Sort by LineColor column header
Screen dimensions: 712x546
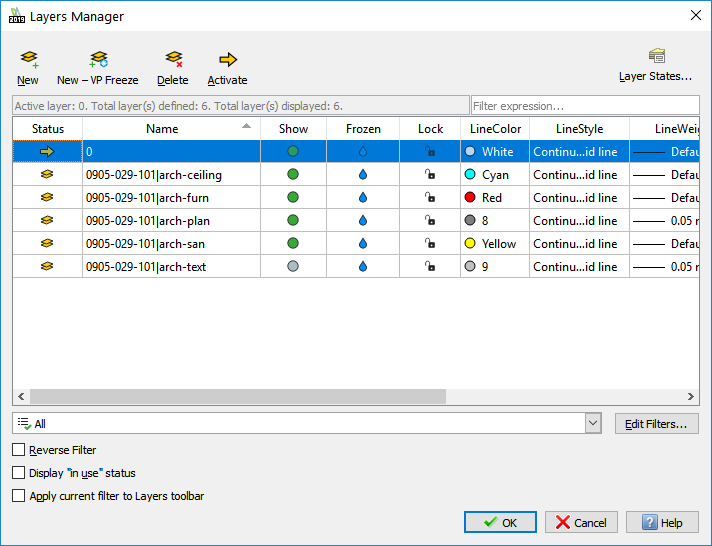[x=495, y=129]
